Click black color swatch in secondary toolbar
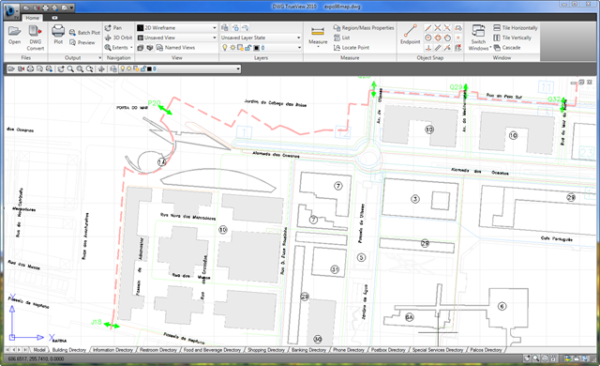Image resolution: width=600 pixels, height=366 pixels. 149,69
